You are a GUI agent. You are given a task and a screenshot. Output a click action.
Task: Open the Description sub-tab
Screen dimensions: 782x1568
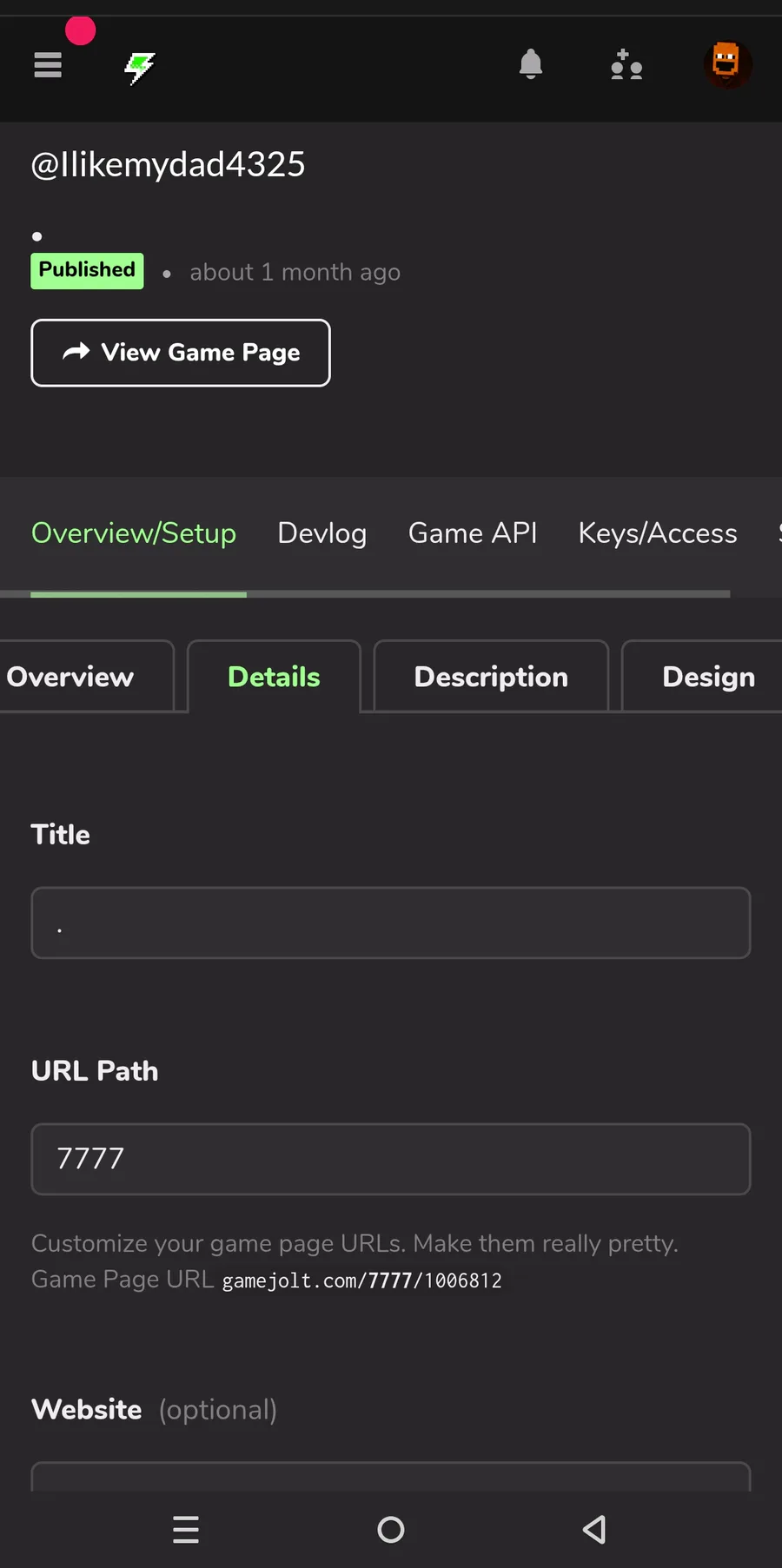pos(491,677)
